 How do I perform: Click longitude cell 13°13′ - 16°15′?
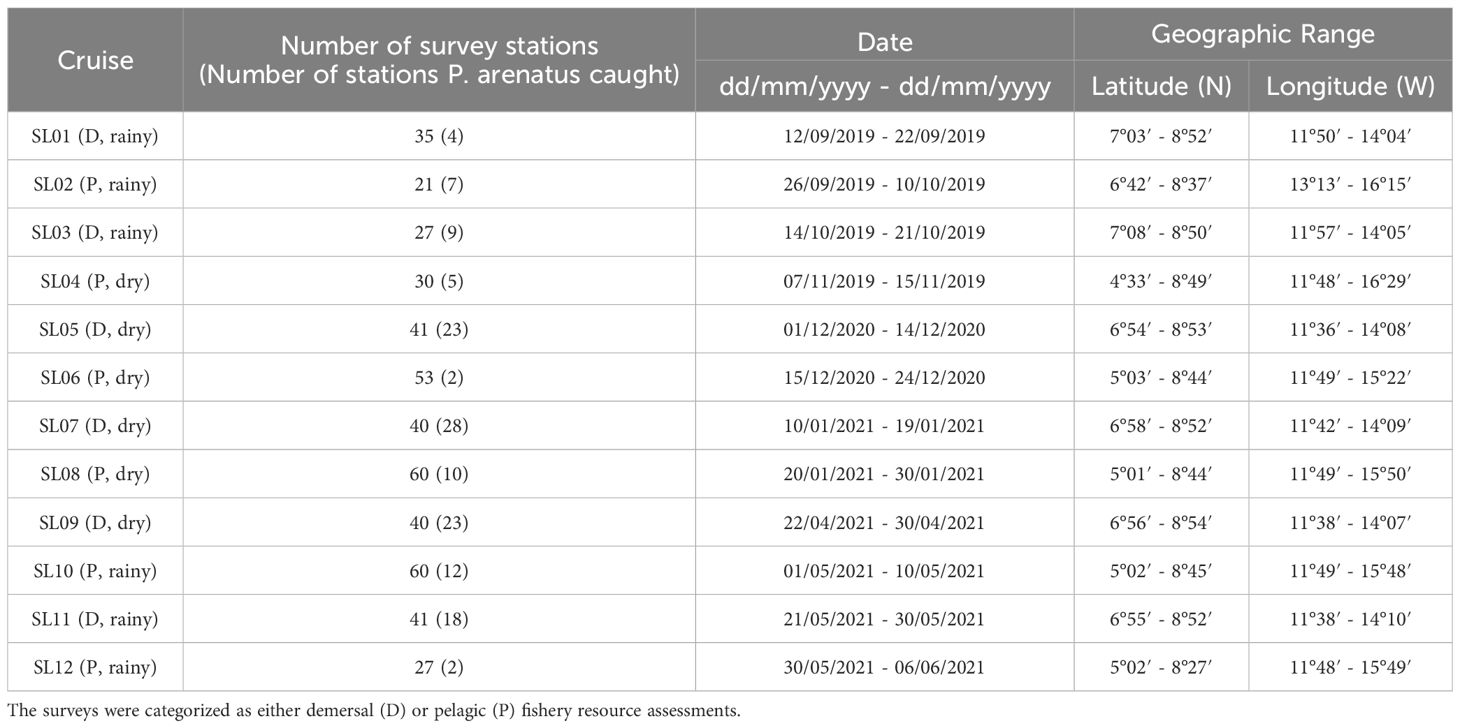(1350, 185)
